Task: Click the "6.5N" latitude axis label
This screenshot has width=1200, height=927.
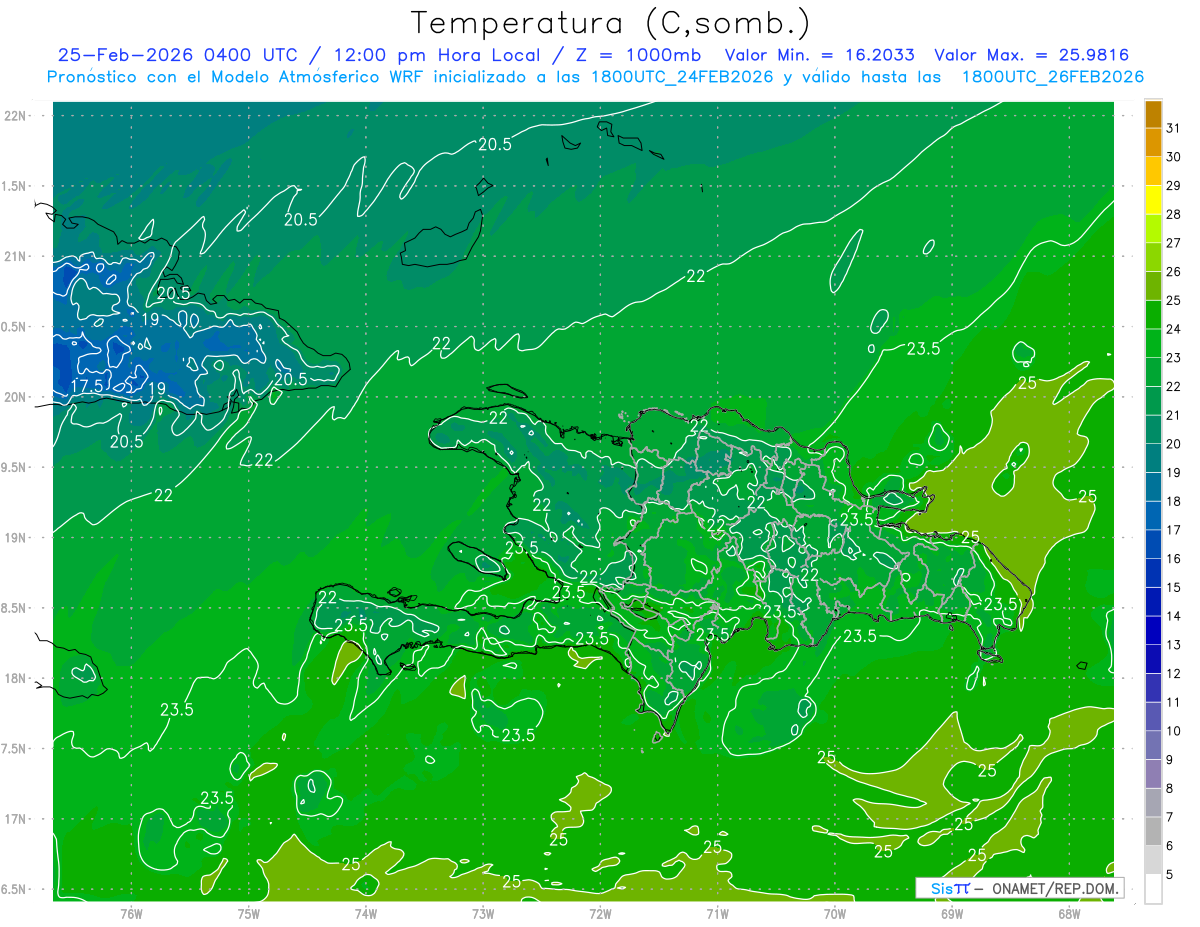Action: 14,889
